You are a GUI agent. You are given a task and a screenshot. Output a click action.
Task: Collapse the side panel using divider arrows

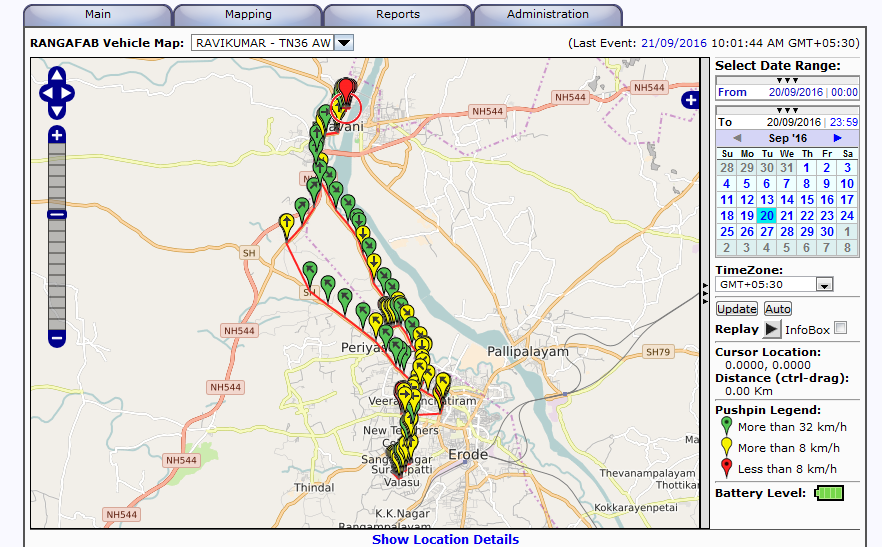coord(706,289)
